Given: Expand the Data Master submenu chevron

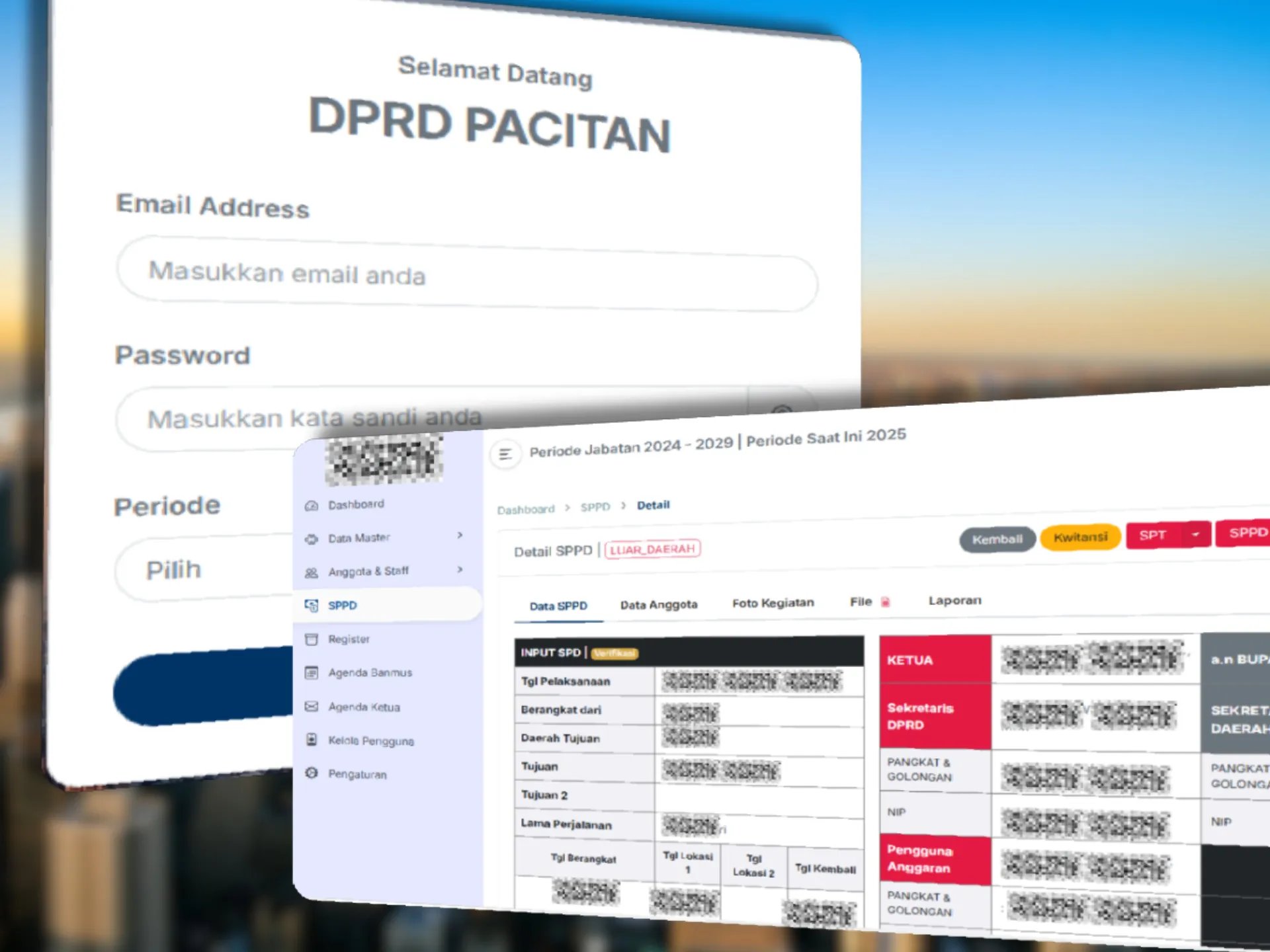Looking at the screenshot, I should (x=460, y=535).
